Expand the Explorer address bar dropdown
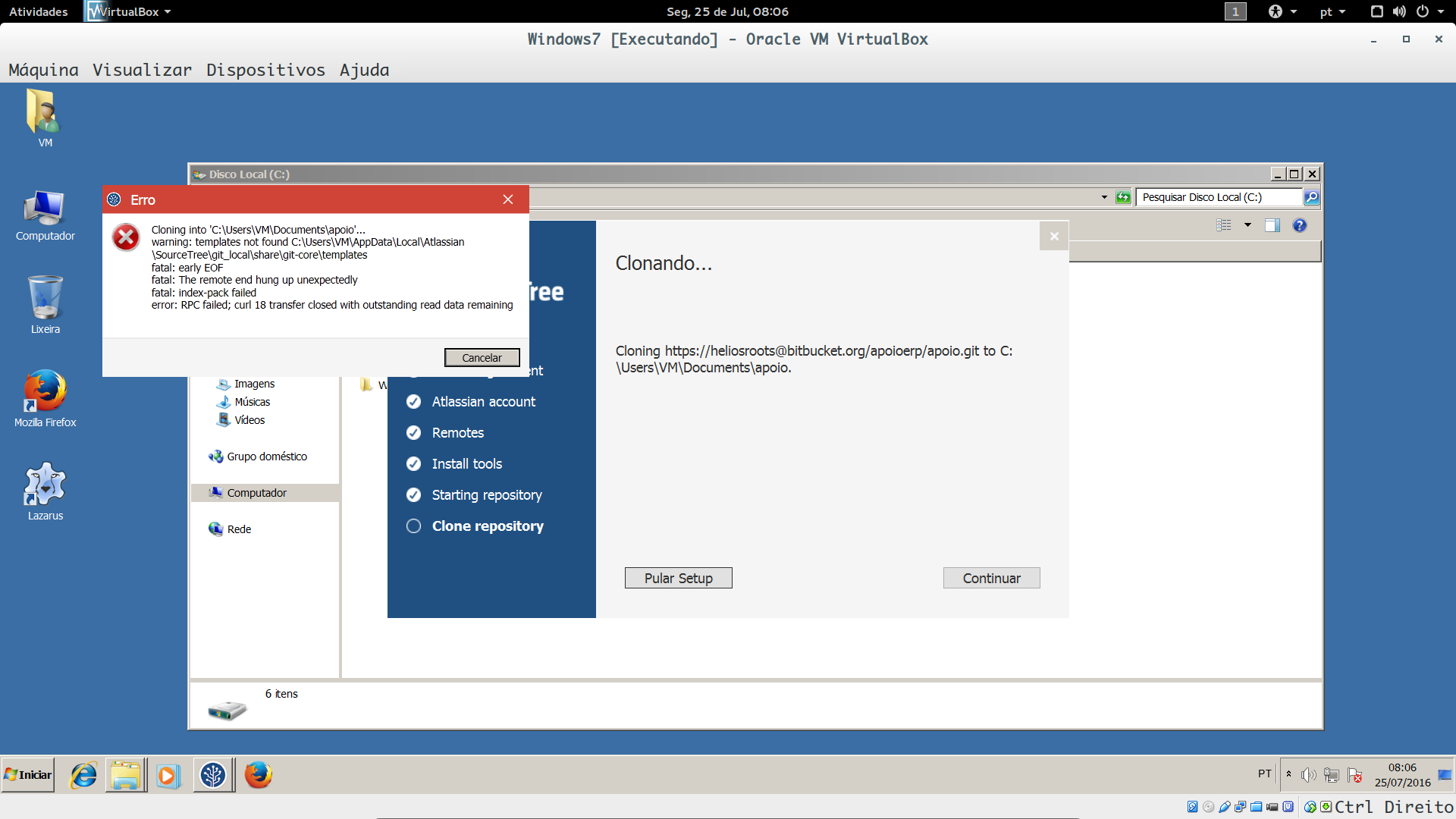 click(1104, 197)
